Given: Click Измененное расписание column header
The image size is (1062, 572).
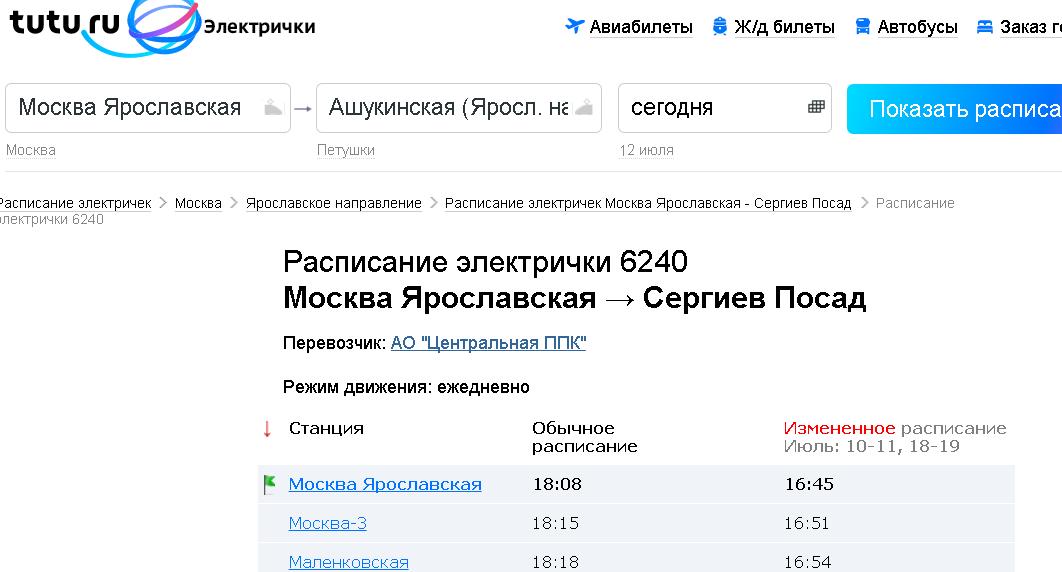Looking at the screenshot, I should (x=895, y=428).
